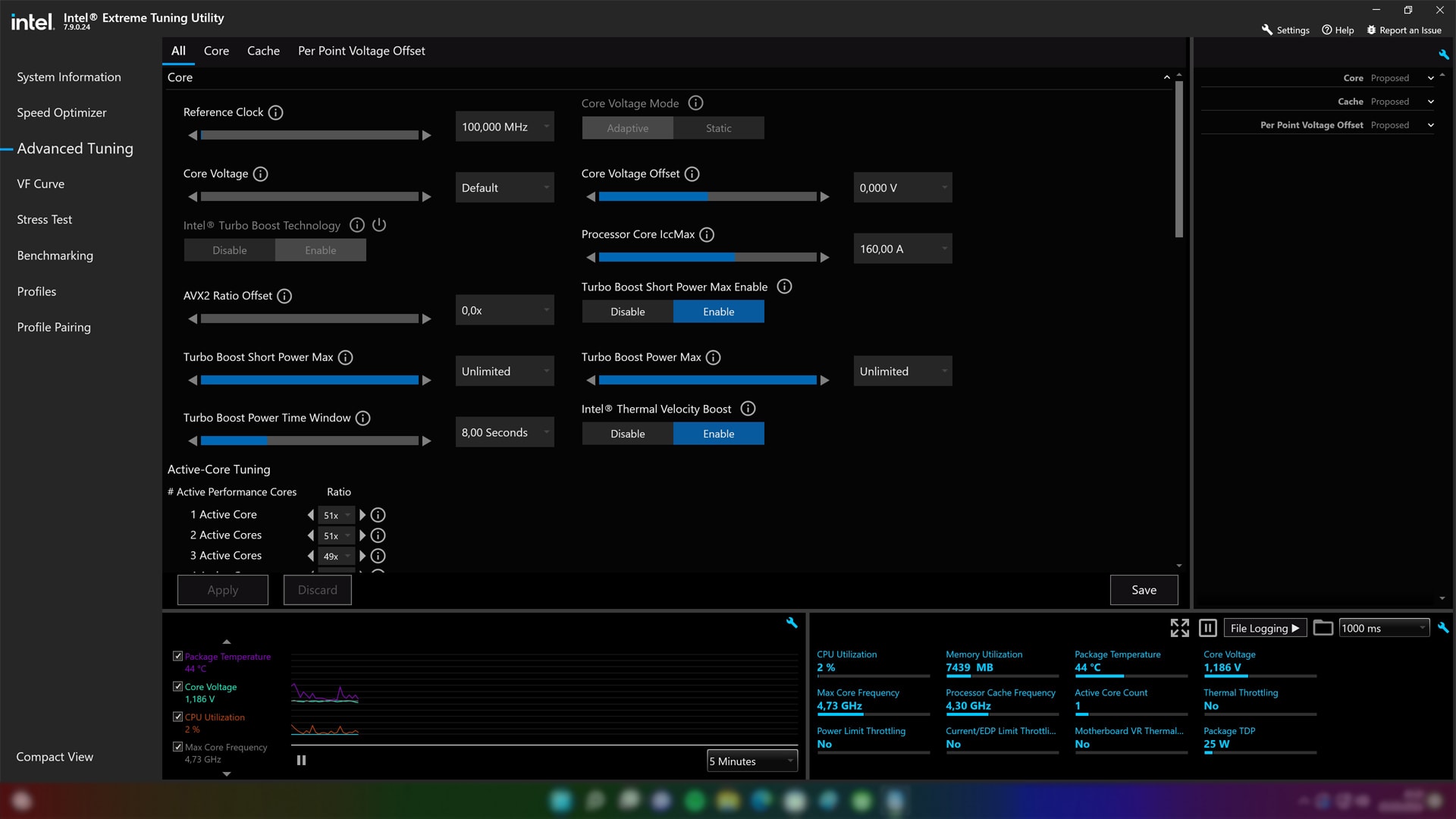Disable Intel Thermal Velocity Boost
The width and height of the screenshot is (1456, 819).
click(628, 434)
